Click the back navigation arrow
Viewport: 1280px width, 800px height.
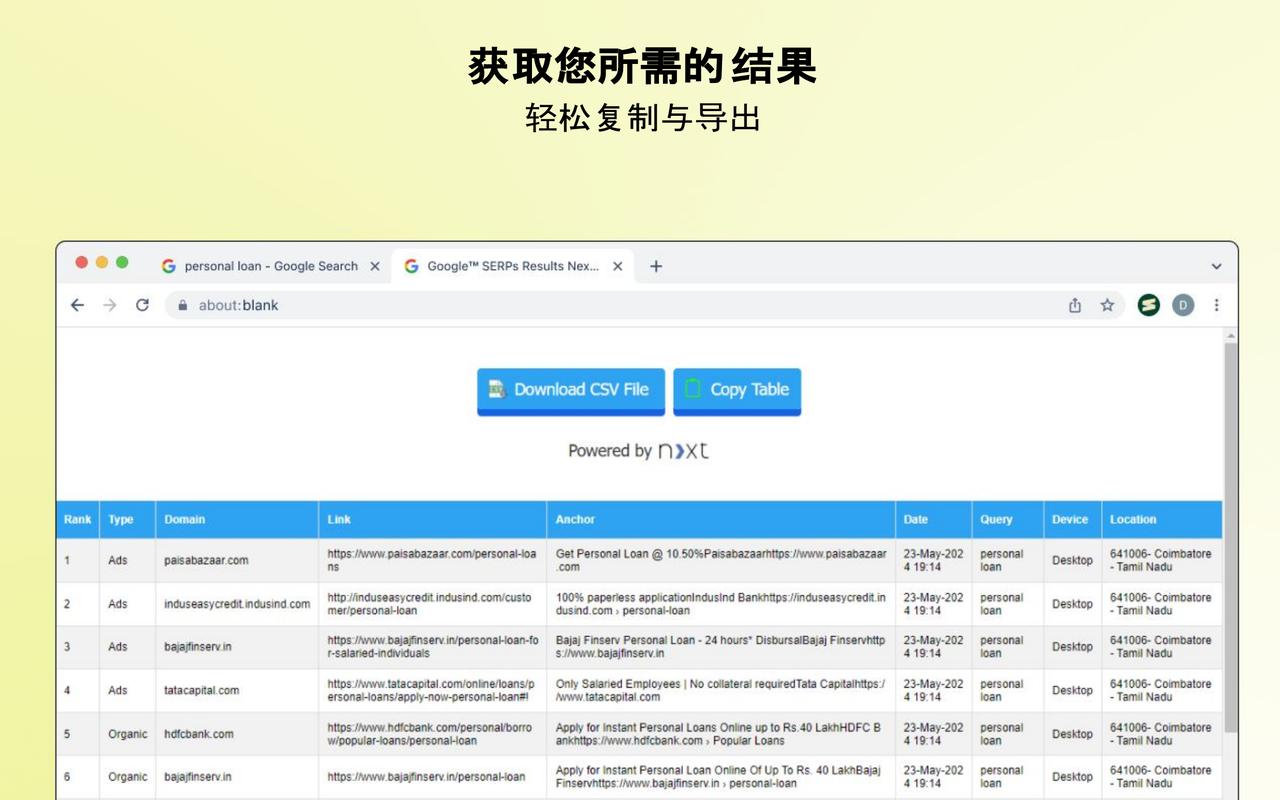click(77, 305)
